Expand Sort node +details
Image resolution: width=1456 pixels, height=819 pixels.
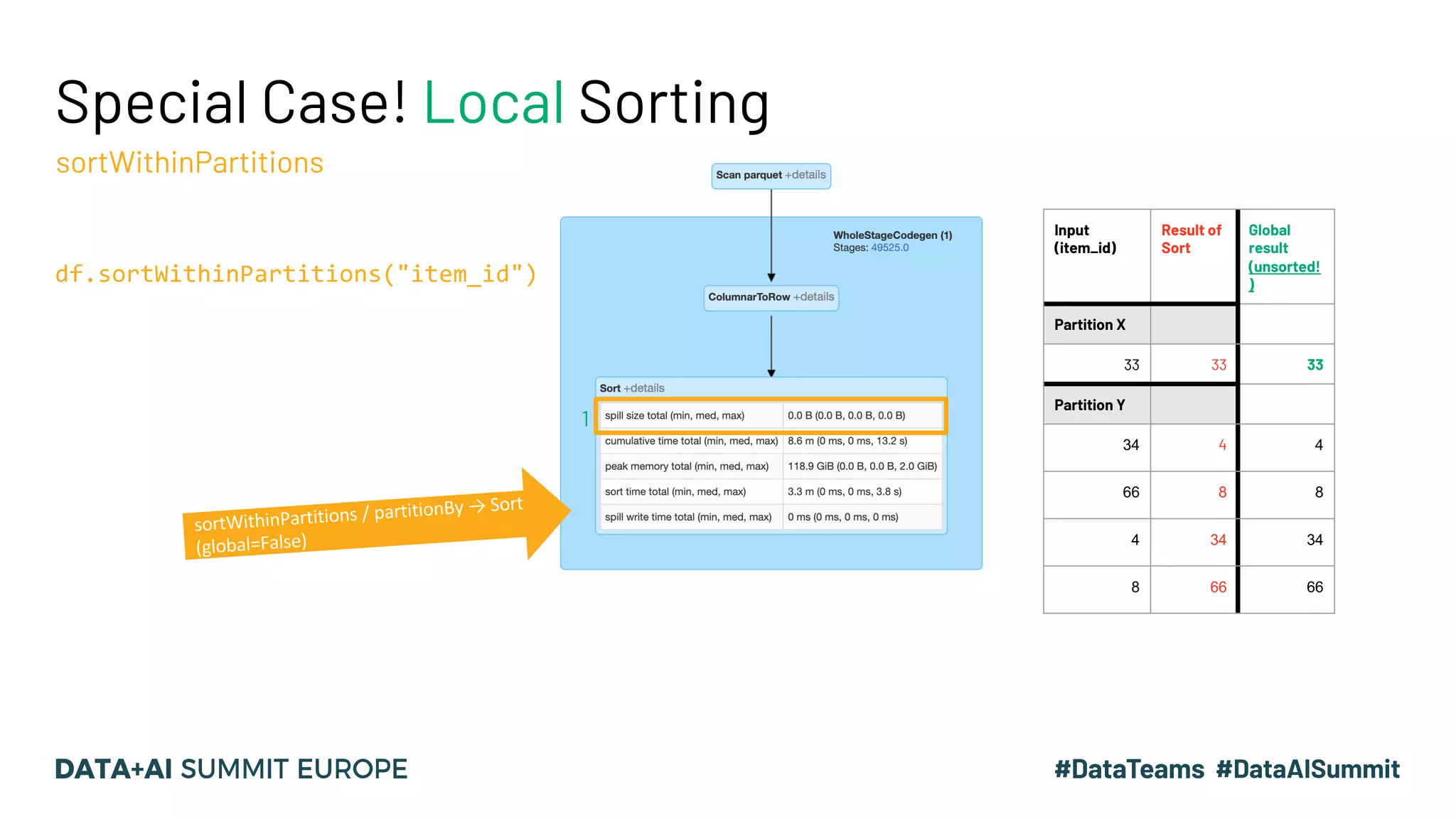click(643, 388)
